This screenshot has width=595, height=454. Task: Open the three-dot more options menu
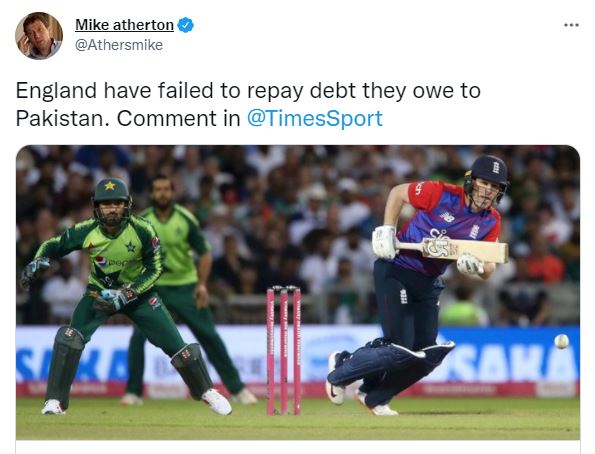pos(571,25)
